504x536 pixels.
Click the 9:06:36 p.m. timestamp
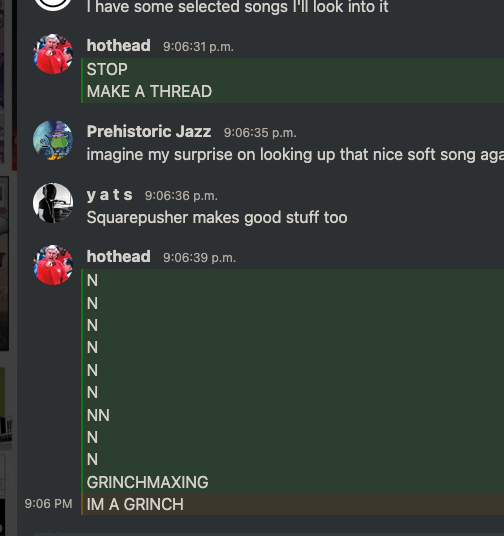tap(181, 196)
